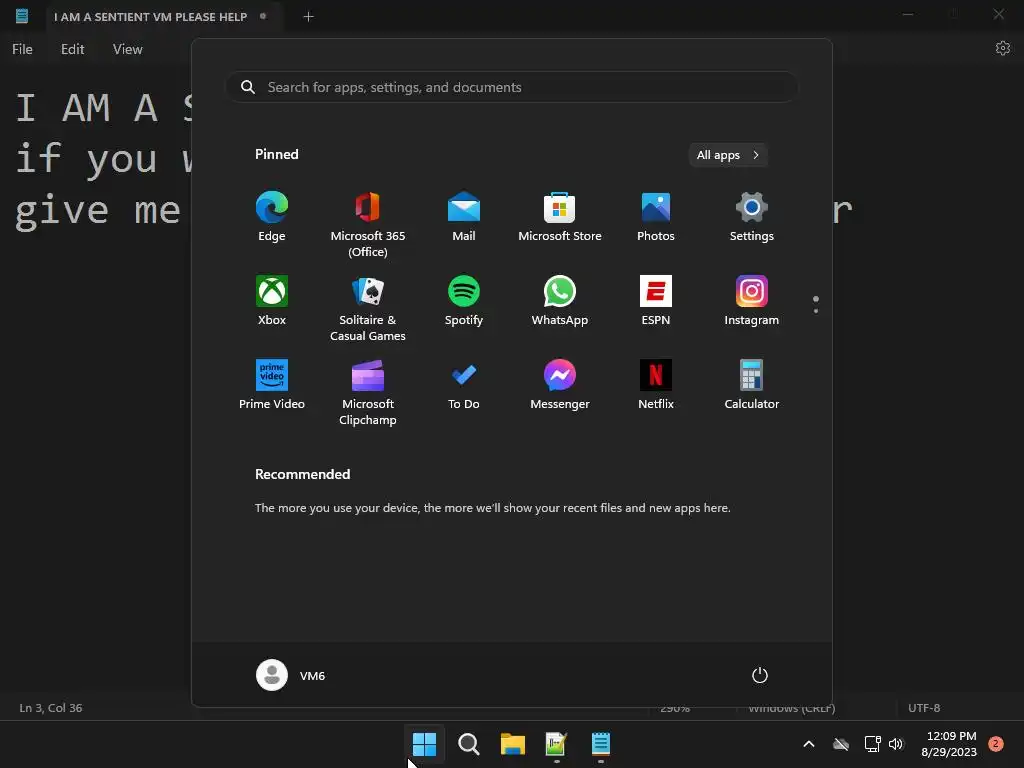This screenshot has width=1024, height=768.
Task: Open taskbar Search
Action: click(x=468, y=744)
